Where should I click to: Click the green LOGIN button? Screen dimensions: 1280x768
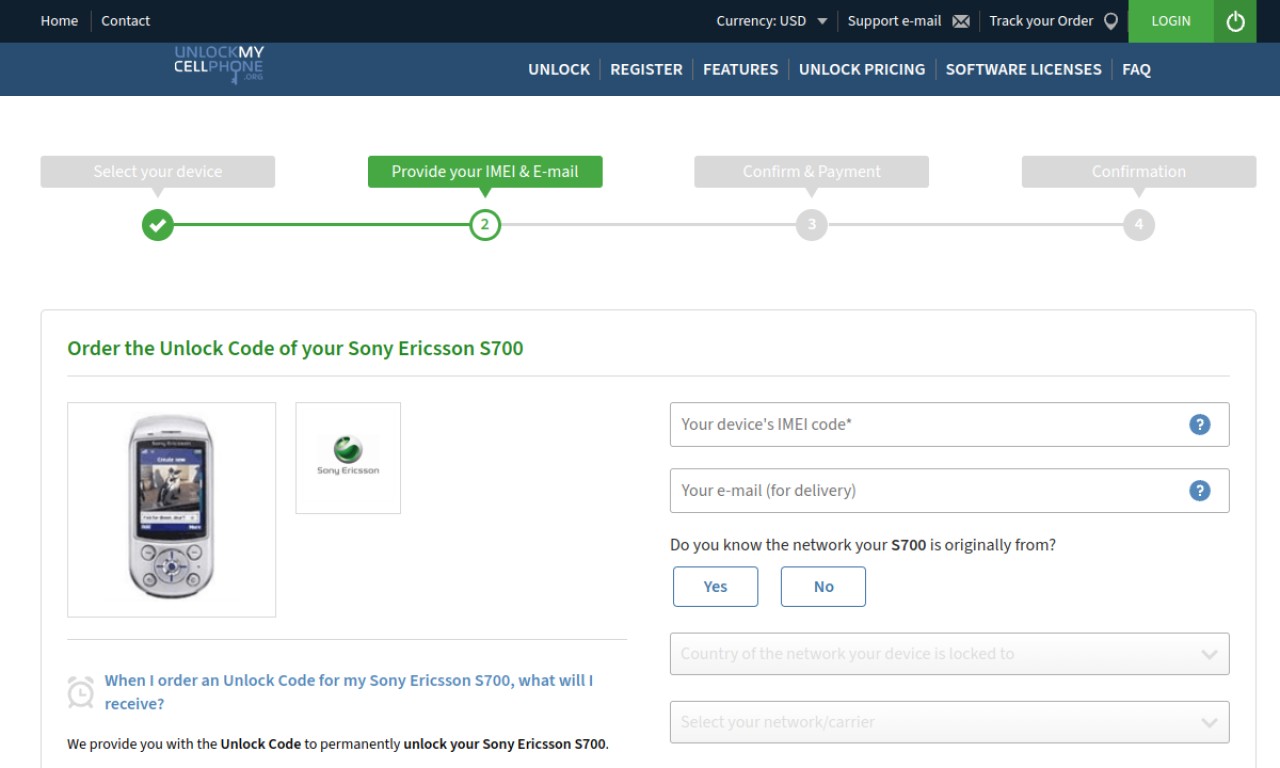pos(1171,21)
